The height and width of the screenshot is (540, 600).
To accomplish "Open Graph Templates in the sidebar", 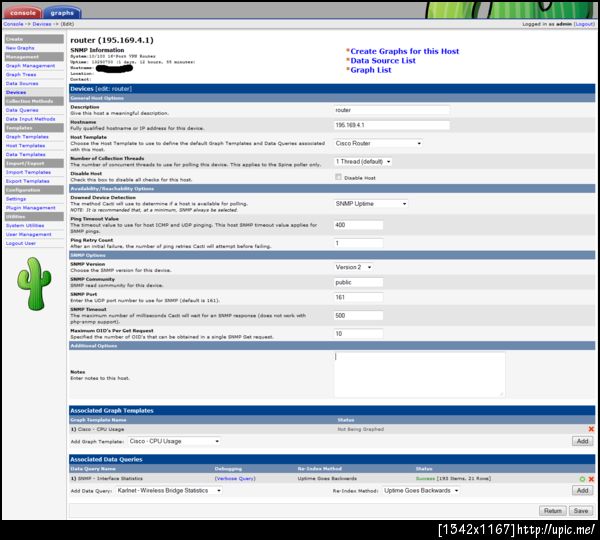I will 27,137.
